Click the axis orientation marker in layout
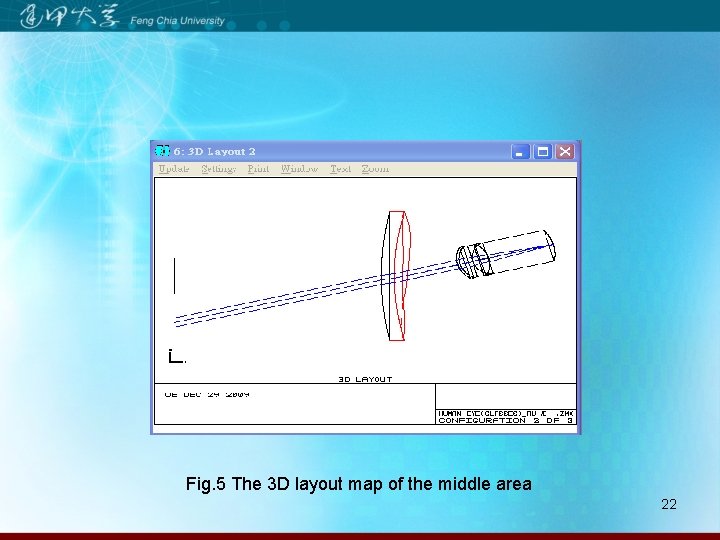The height and width of the screenshot is (540, 720). (177, 356)
